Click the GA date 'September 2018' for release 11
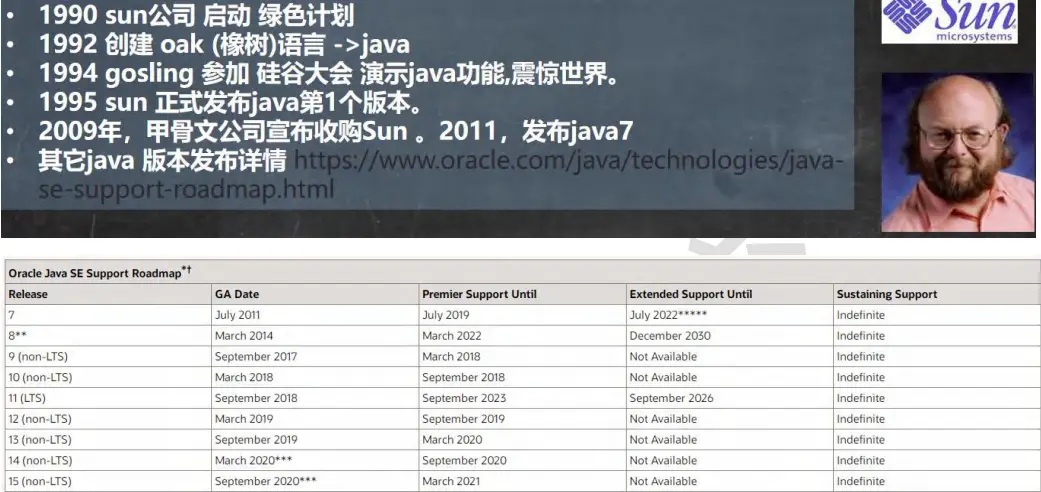1041x492 pixels. 256,398
